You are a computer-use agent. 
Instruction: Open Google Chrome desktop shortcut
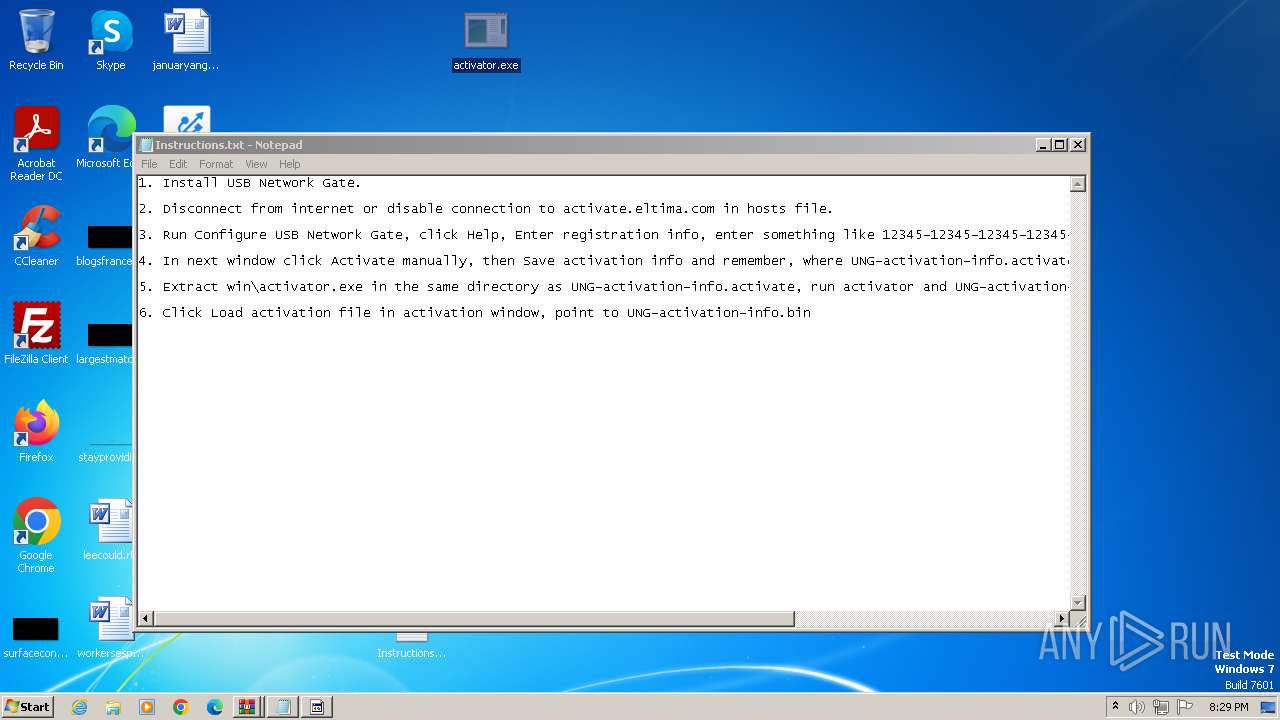point(36,536)
